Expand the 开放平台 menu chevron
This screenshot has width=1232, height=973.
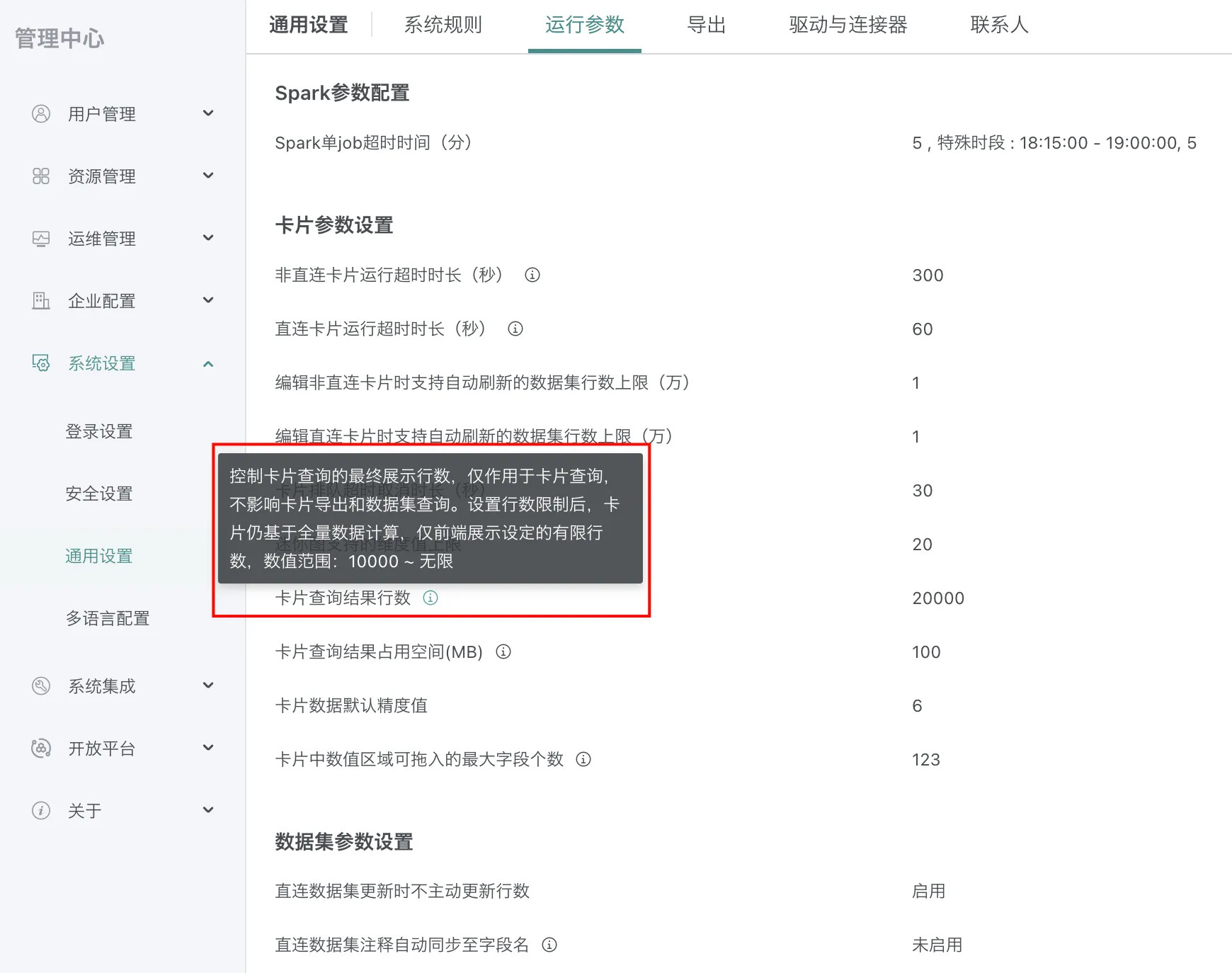(208, 748)
